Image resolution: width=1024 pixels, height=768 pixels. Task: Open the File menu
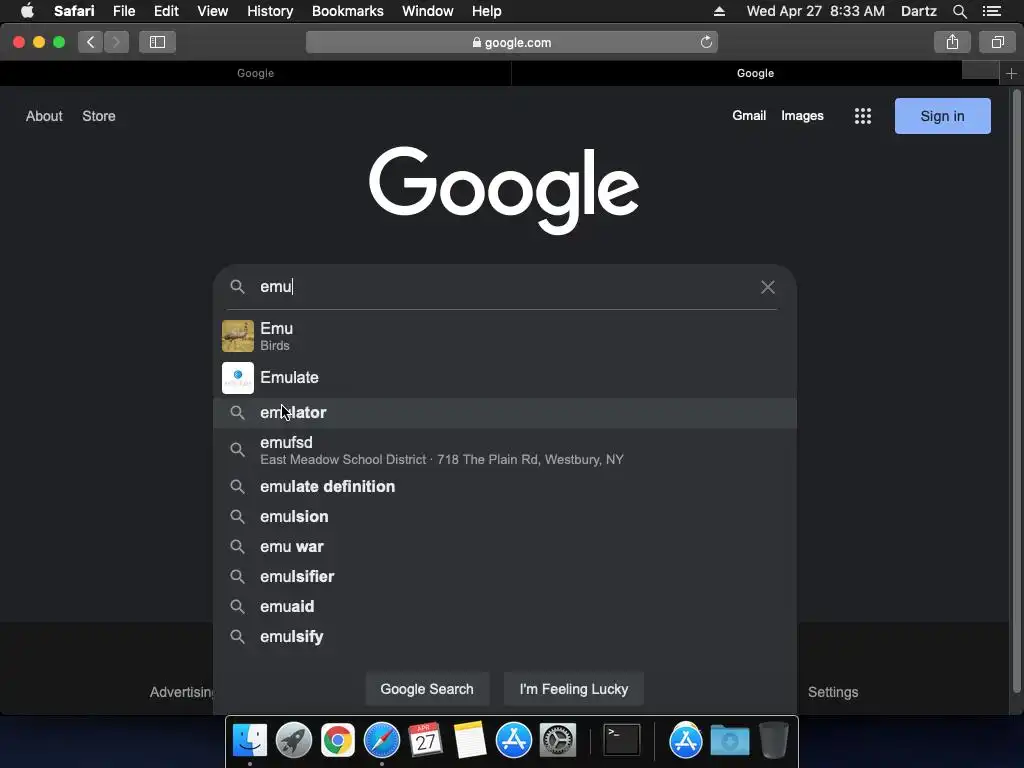tap(124, 11)
